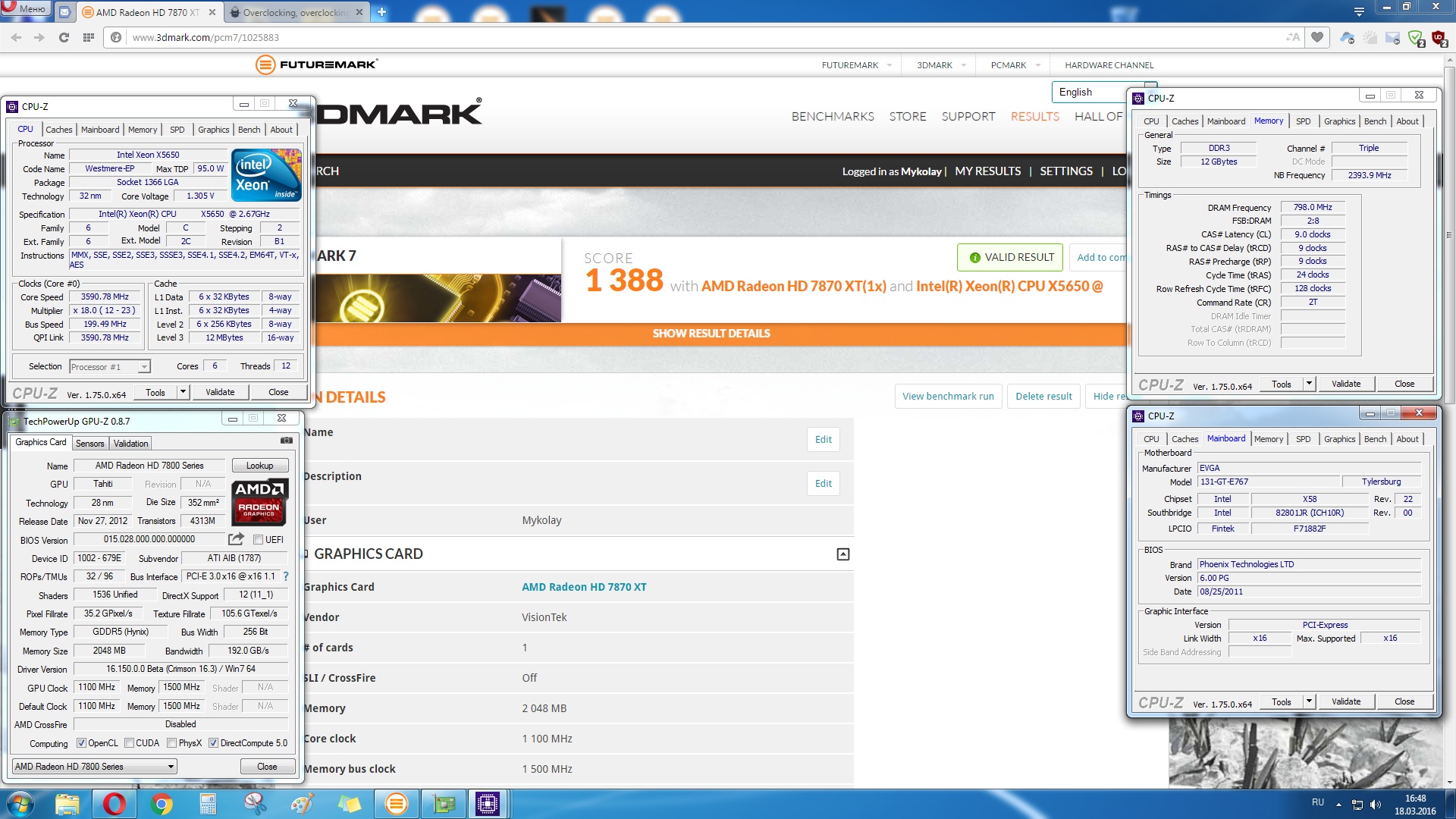
Task: Open the Speed Dial grid icon
Action: (89, 37)
